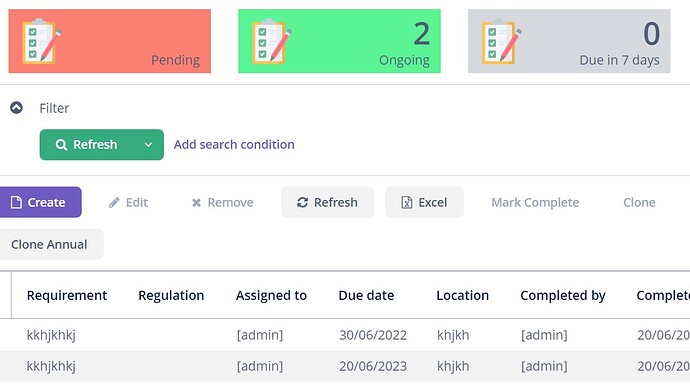
Task: Click the pencil icon beside Edit
Action: tap(114, 202)
